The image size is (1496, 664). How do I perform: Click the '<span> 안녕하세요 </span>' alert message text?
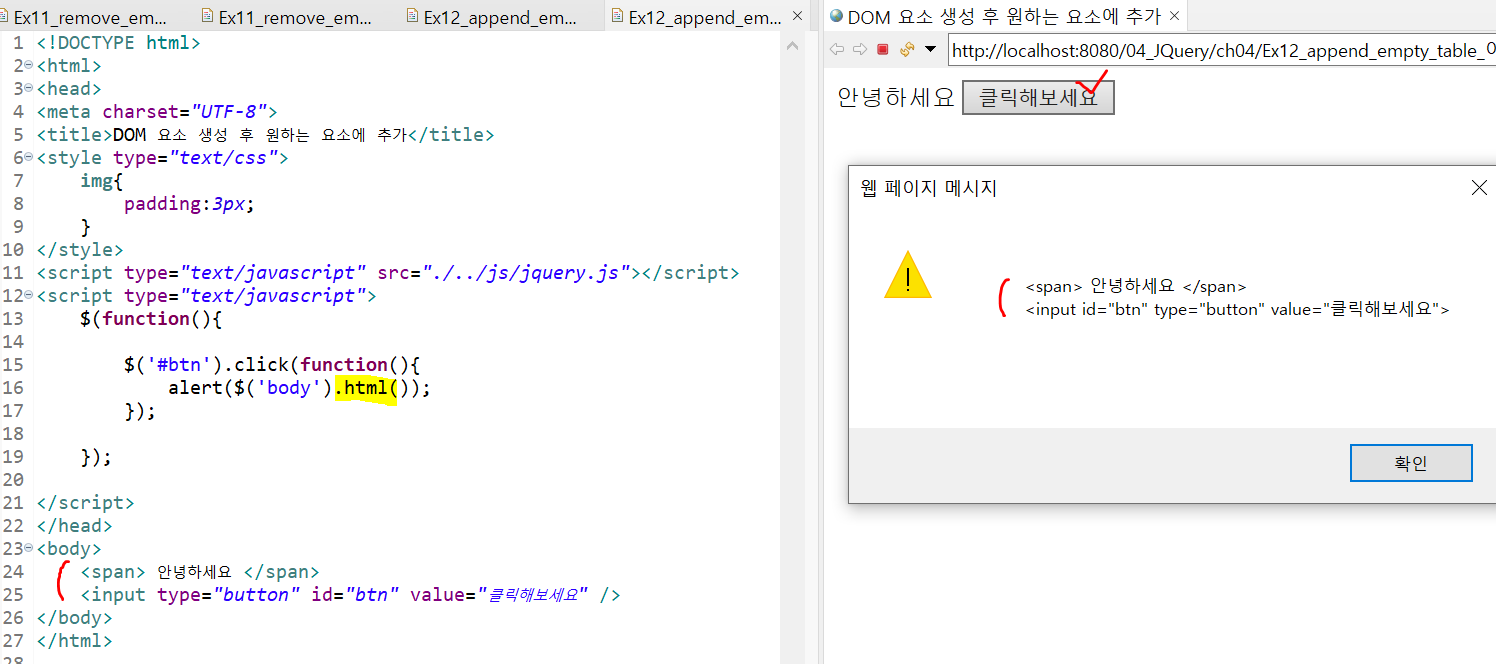1136,287
